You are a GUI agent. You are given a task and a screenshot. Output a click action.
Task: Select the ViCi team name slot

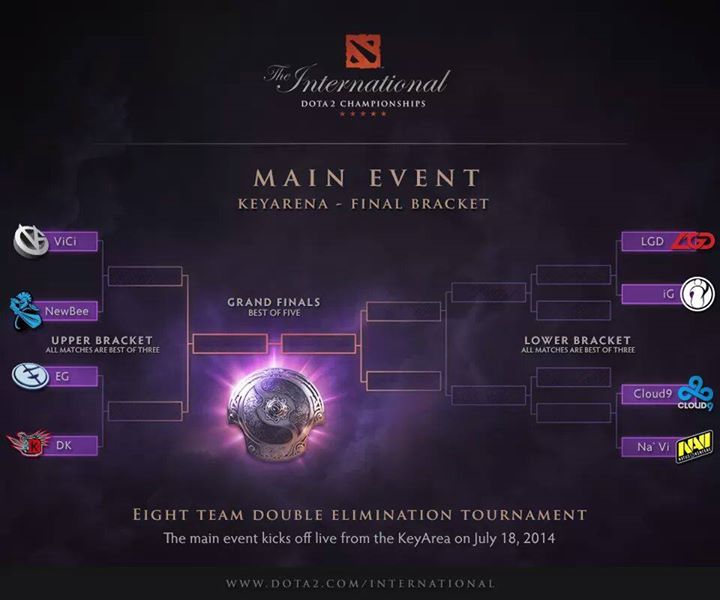coord(71,242)
